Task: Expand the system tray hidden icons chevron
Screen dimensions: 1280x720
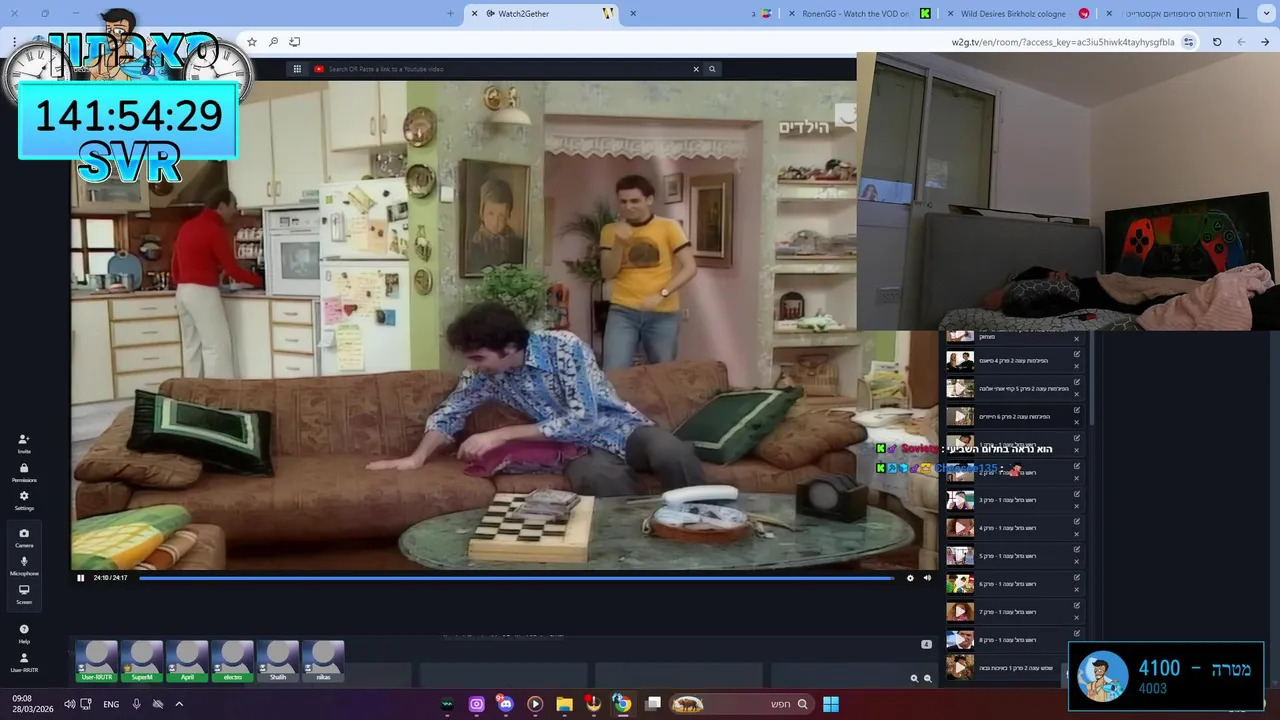Action: [x=179, y=704]
